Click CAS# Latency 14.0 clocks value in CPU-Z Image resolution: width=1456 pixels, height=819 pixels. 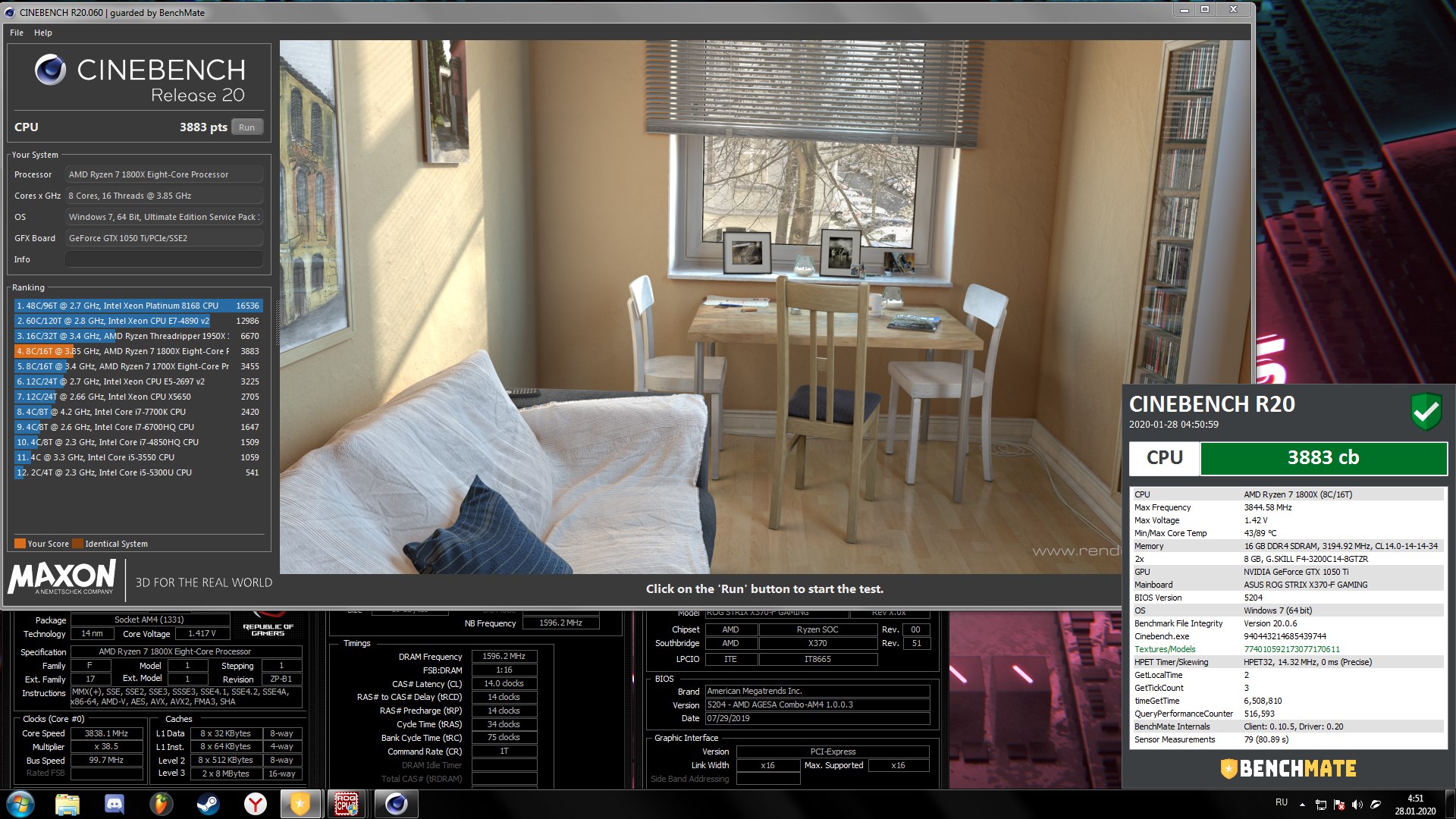(504, 683)
